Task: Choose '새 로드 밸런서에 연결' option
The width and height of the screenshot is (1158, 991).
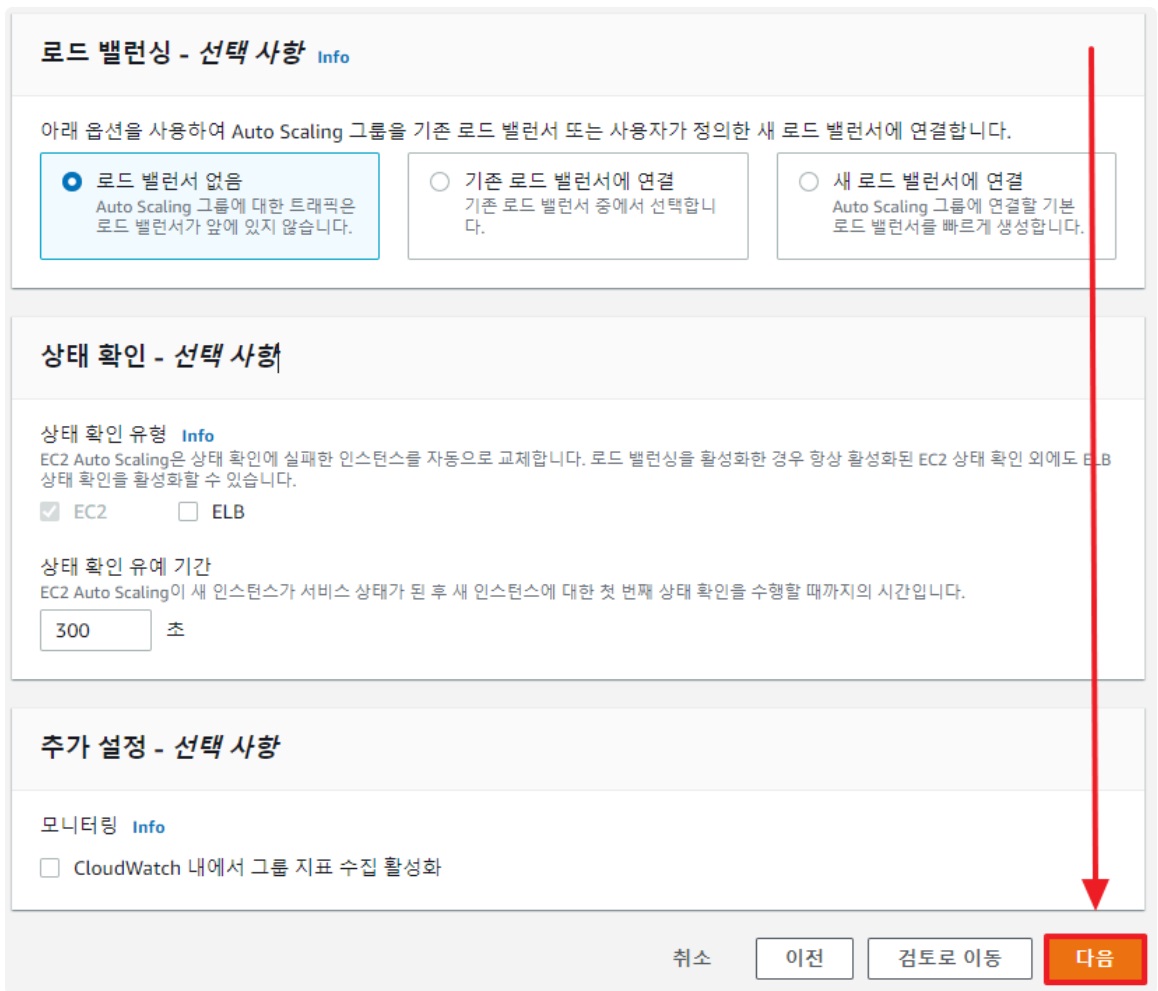Action: coord(809,181)
